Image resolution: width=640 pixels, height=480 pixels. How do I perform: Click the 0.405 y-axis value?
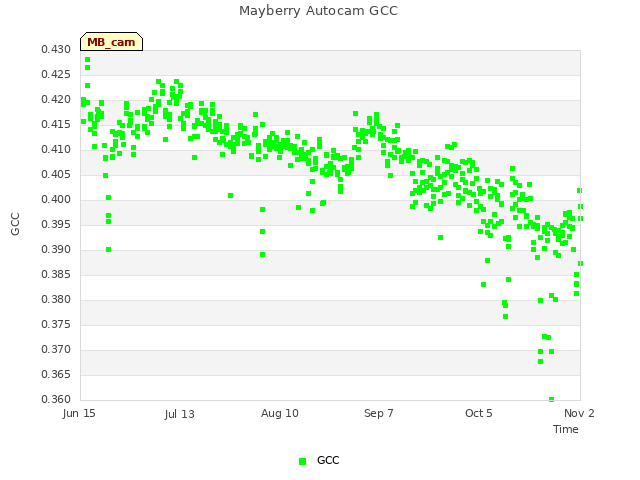[x=56, y=175]
